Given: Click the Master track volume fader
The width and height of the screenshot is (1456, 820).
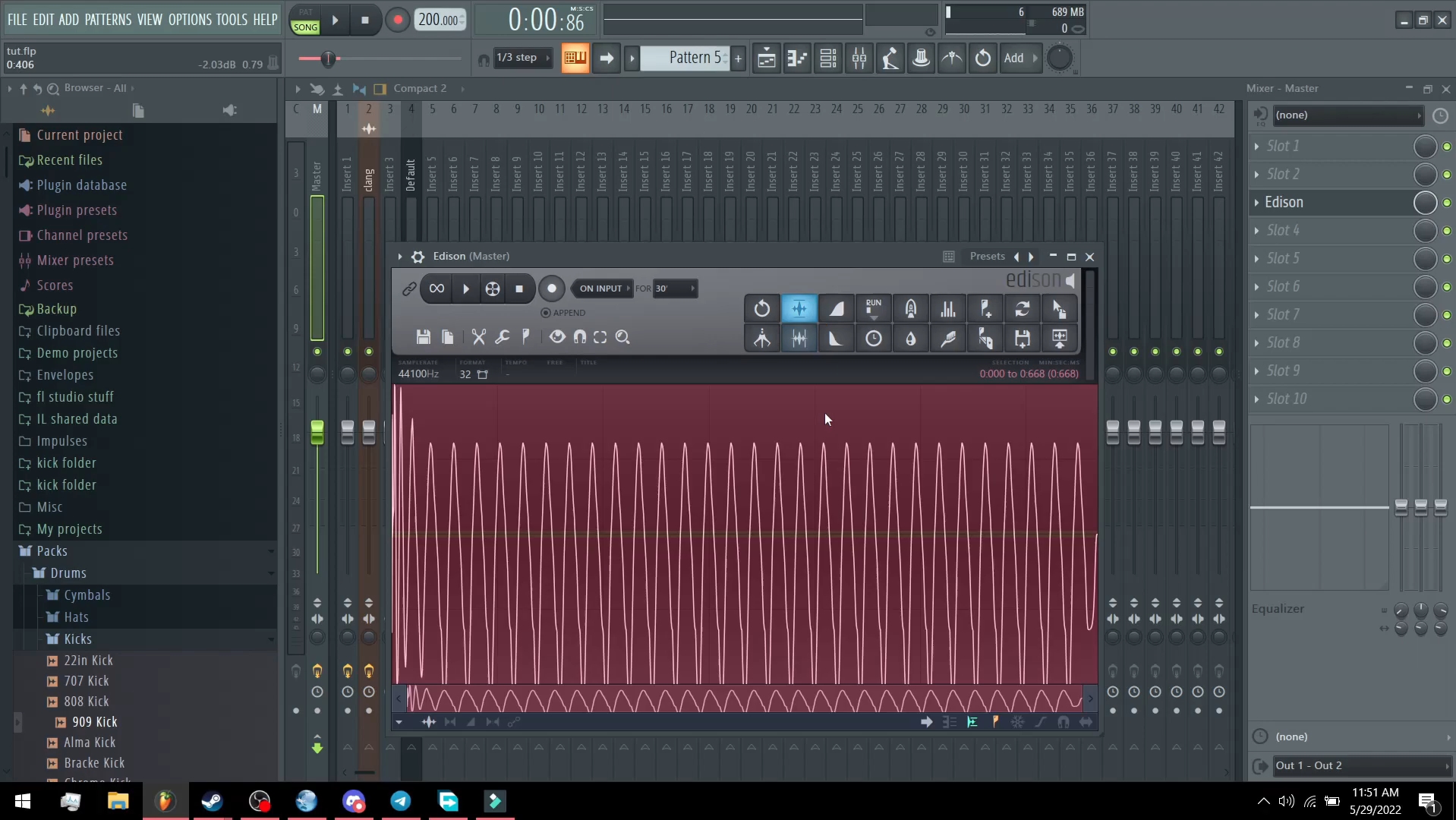Looking at the screenshot, I should click(x=317, y=433).
